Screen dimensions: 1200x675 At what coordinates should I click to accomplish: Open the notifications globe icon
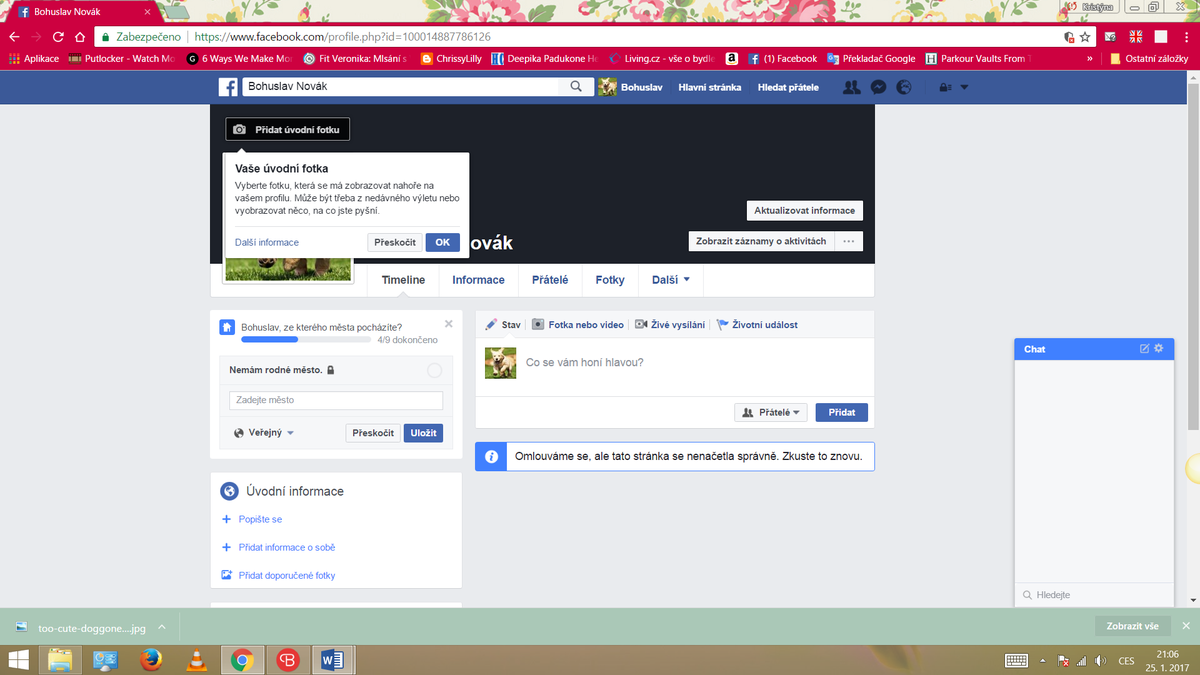tap(904, 87)
